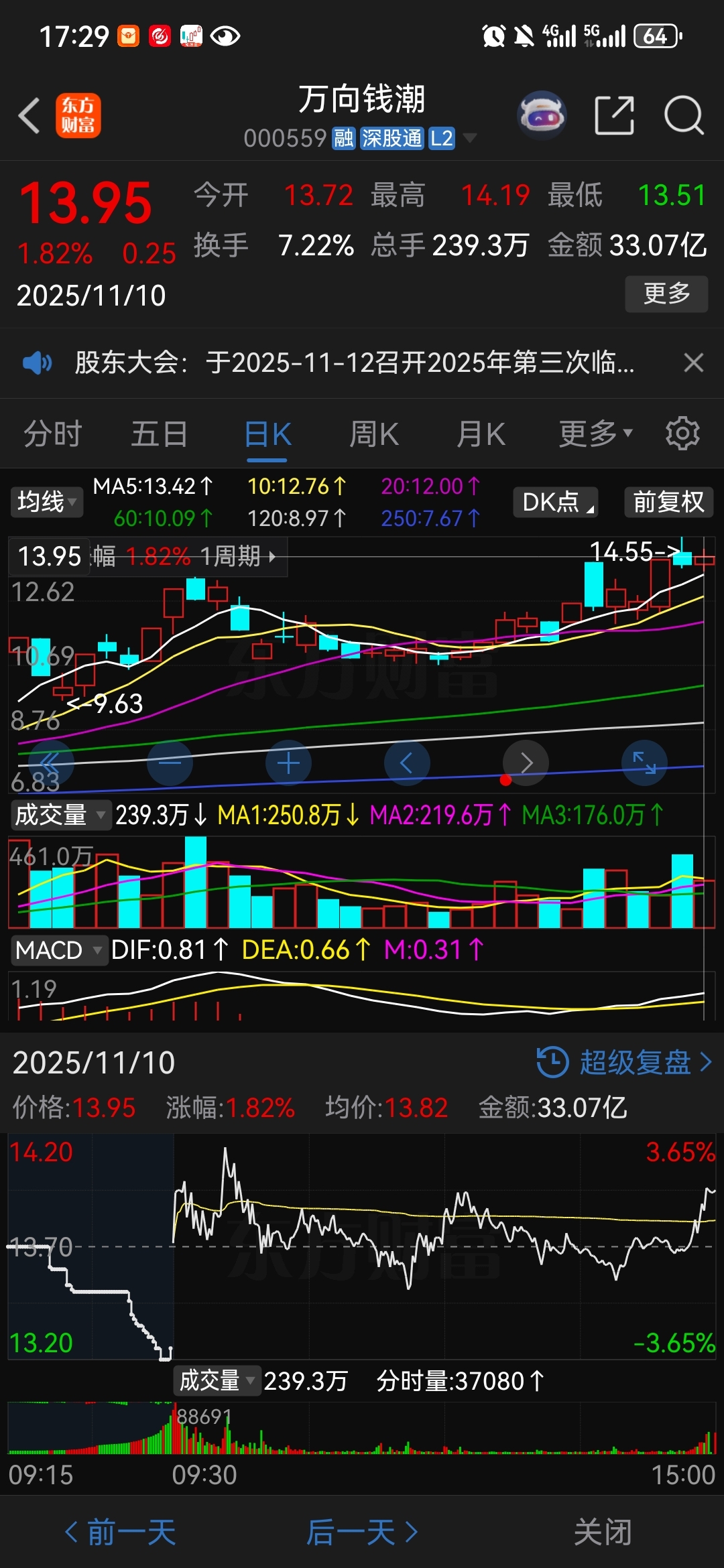Switch to 分时 tab
This screenshot has height=1568, width=724.
[x=52, y=434]
